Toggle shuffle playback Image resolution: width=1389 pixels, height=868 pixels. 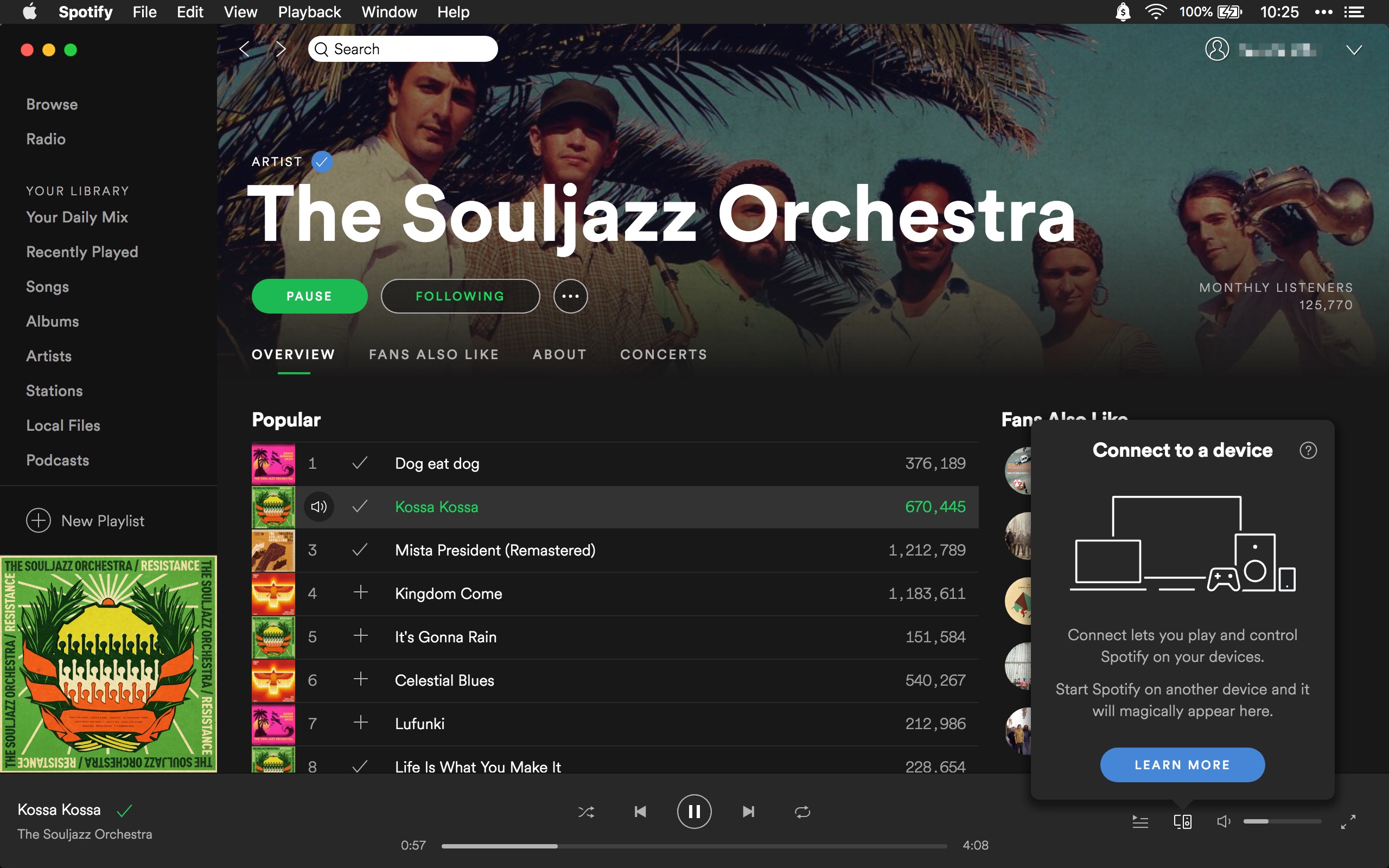coord(586,812)
